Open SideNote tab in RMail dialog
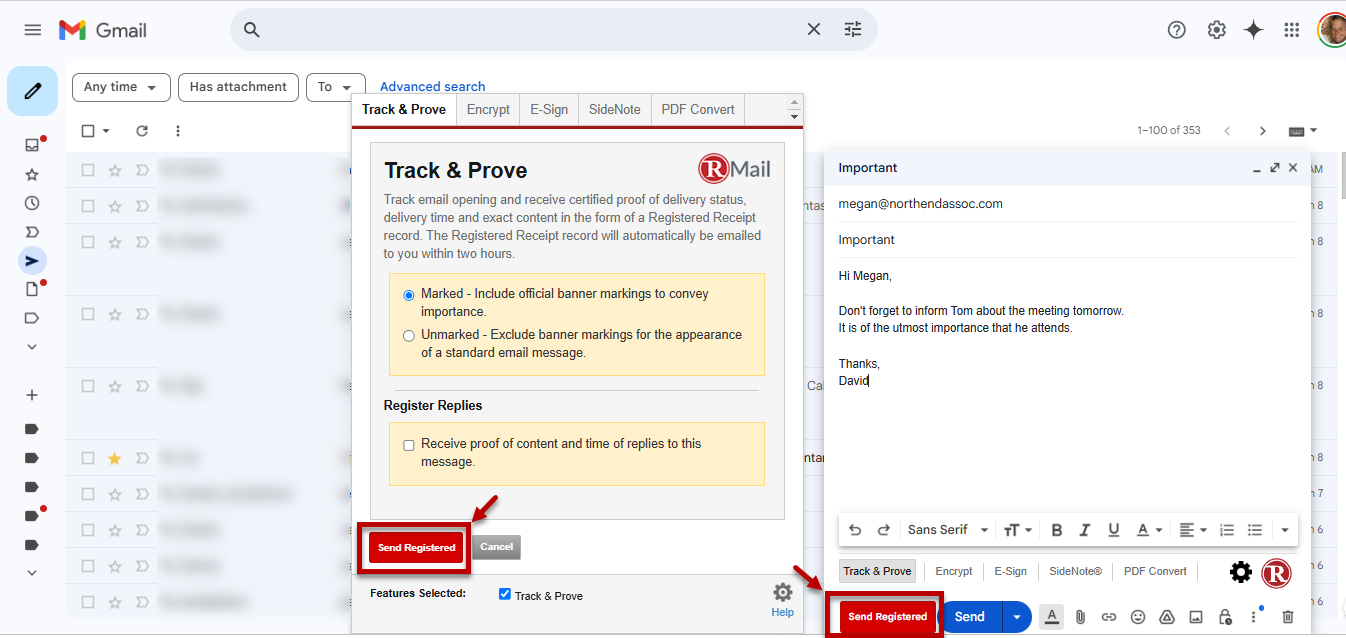 click(615, 110)
